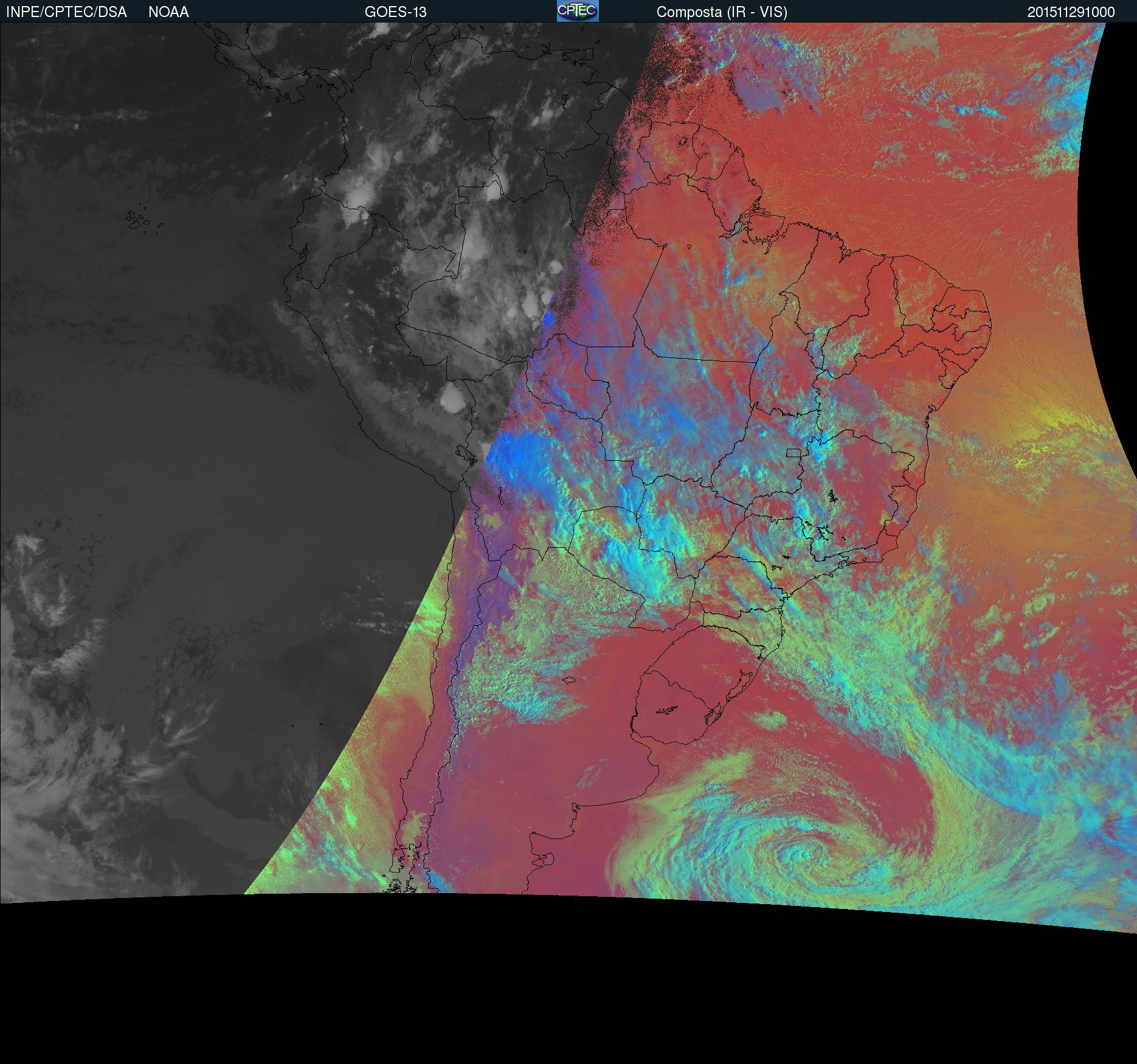Click the INPE/CPTEC/DSA header text
The image size is (1137, 1064).
(66, 12)
